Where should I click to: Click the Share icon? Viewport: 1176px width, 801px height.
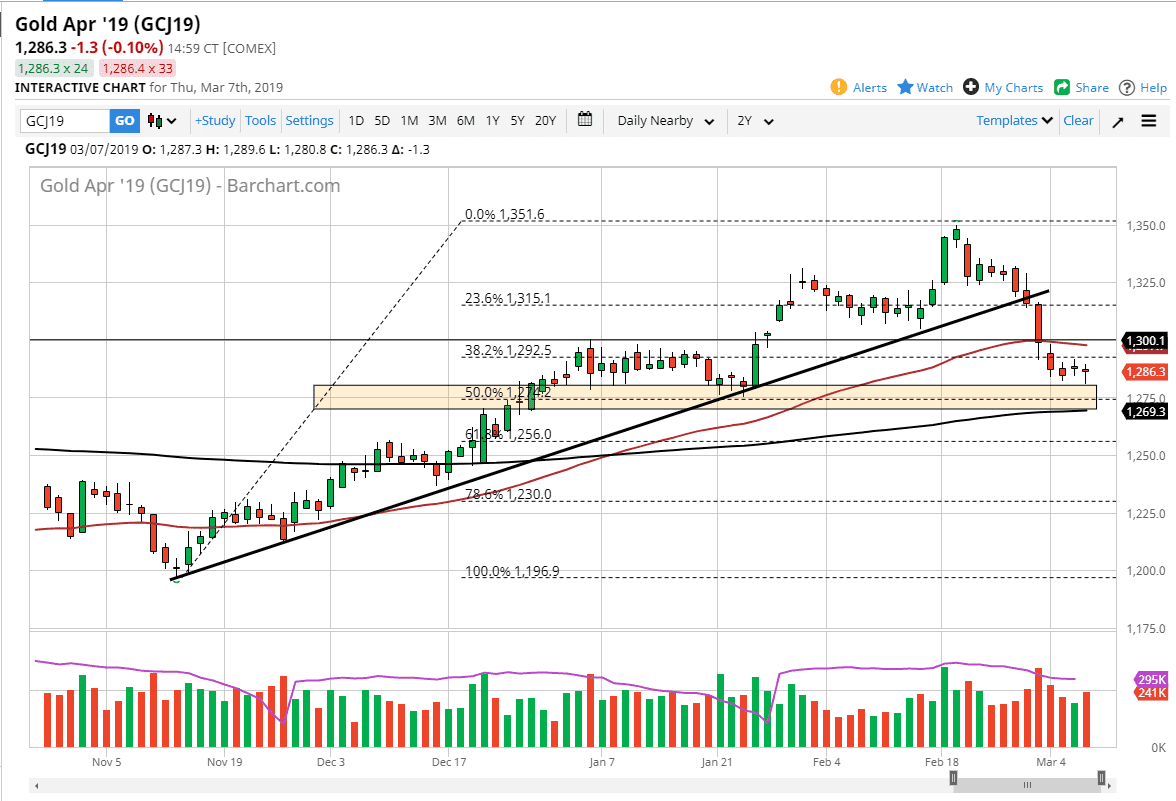[x=1062, y=87]
